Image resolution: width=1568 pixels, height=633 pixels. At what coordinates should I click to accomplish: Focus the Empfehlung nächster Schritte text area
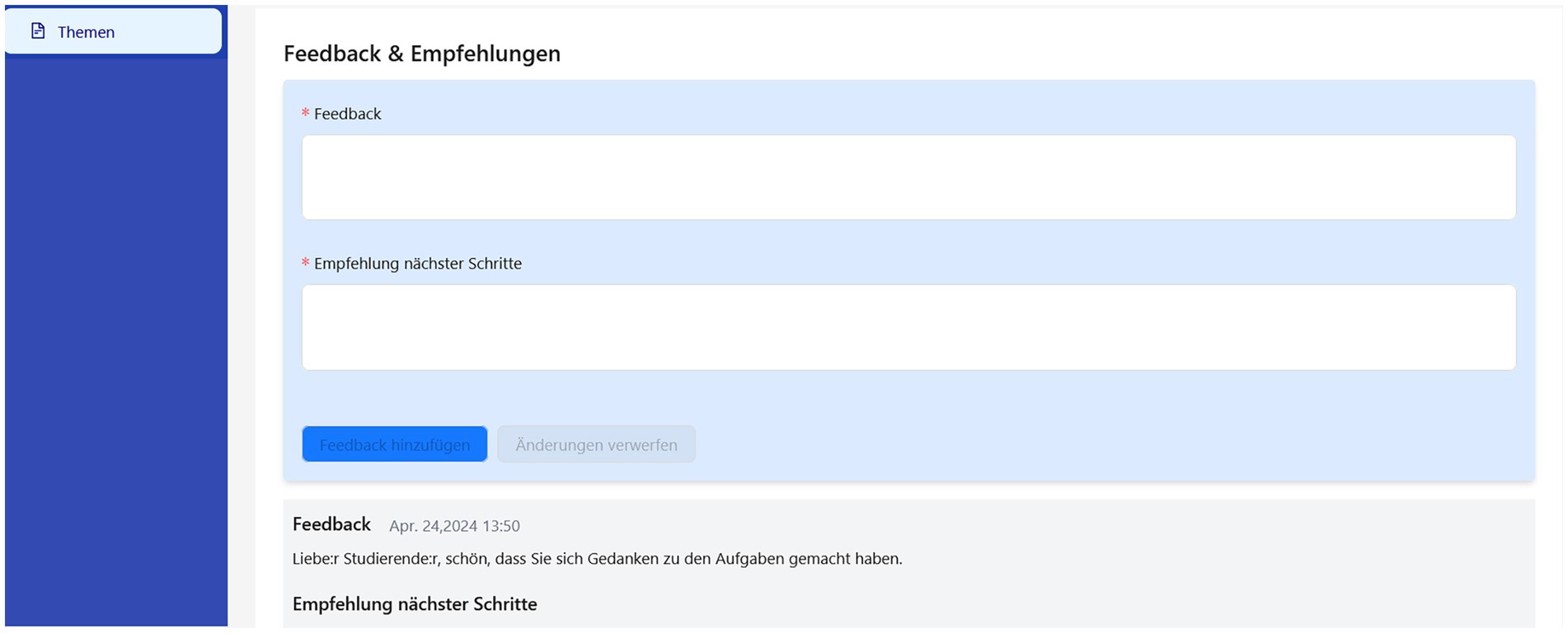coord(908,327)
